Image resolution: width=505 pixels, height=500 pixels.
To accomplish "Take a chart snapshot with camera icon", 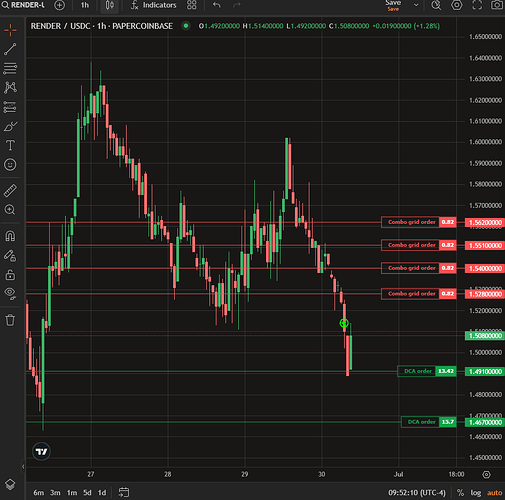I will 497,5.
